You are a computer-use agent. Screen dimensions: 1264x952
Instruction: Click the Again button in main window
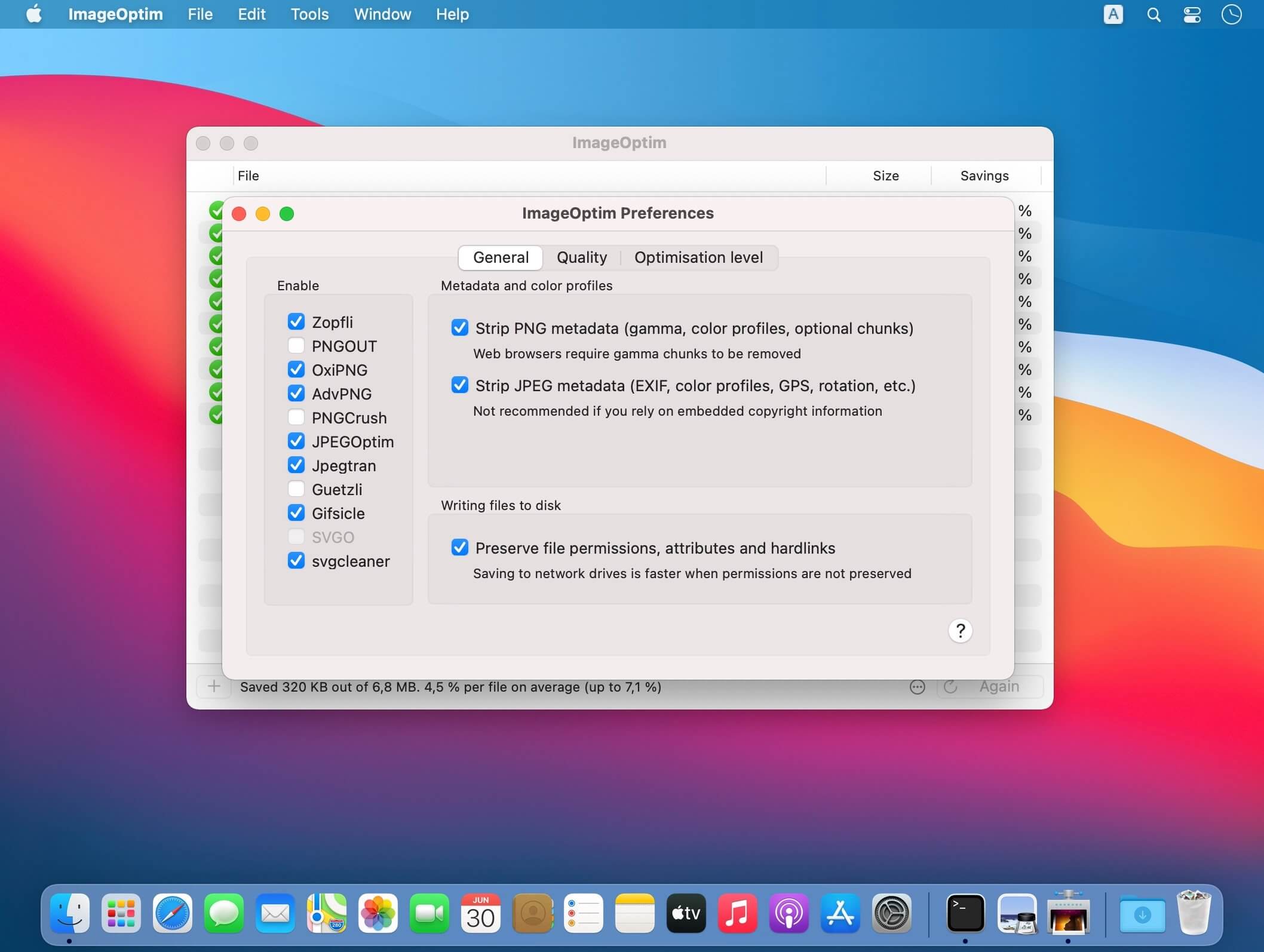point(990,687)
